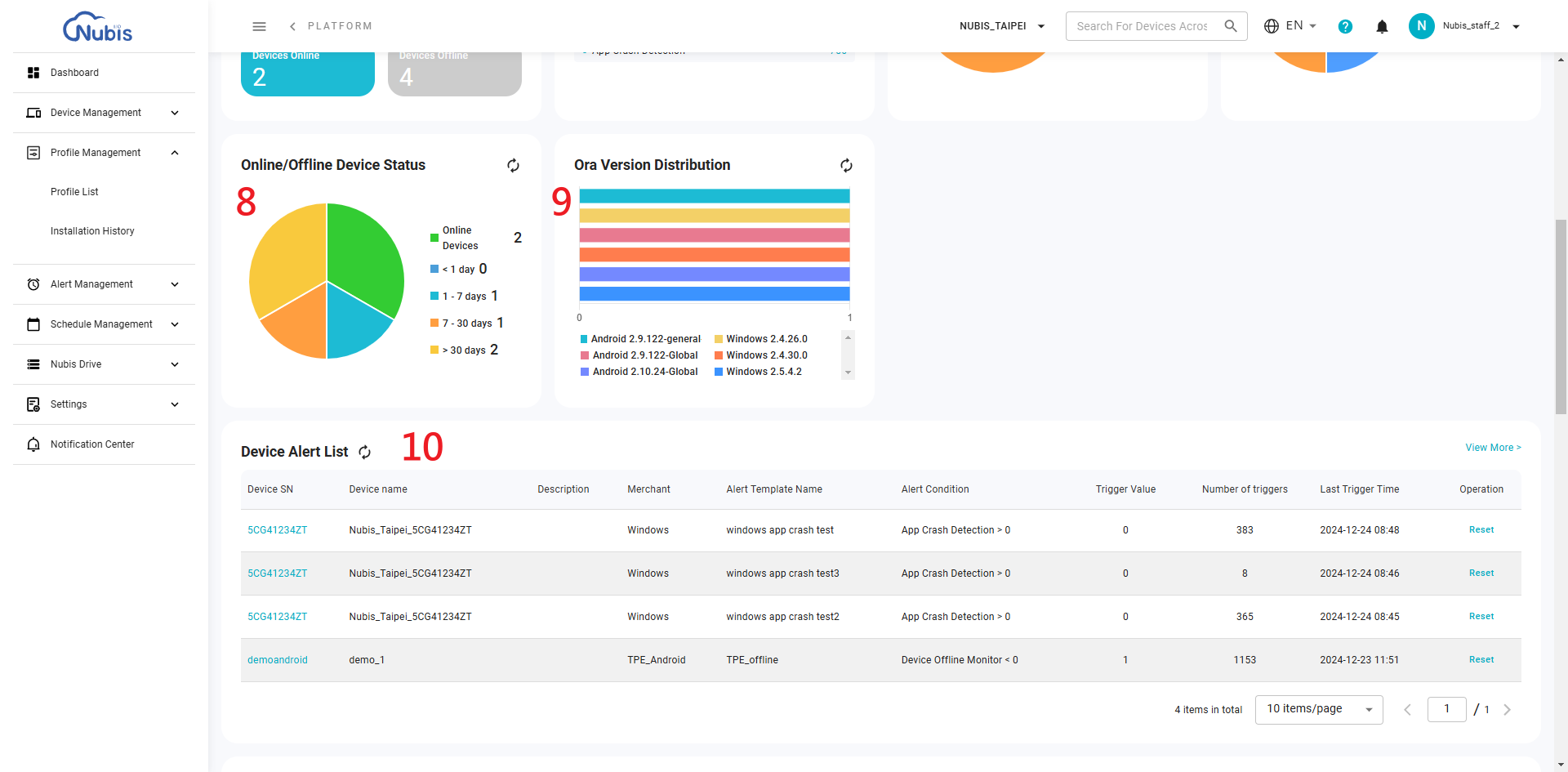Open demoandroid device link
Viewport: 1568px width, 772px height.
coord(278,660)
